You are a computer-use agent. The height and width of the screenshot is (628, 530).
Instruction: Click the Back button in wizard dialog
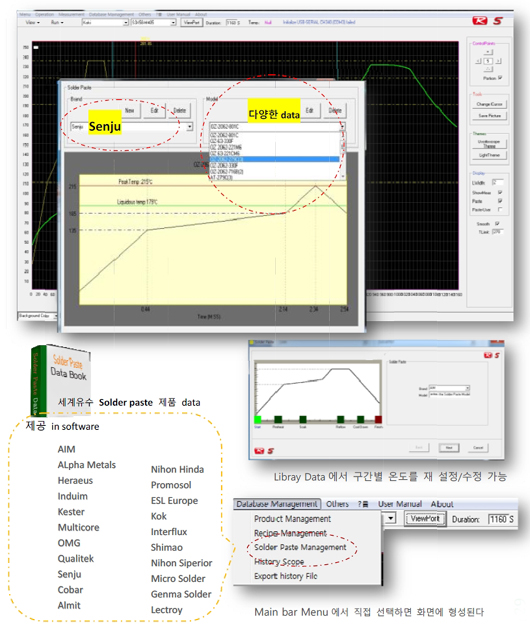coord(419,448)
